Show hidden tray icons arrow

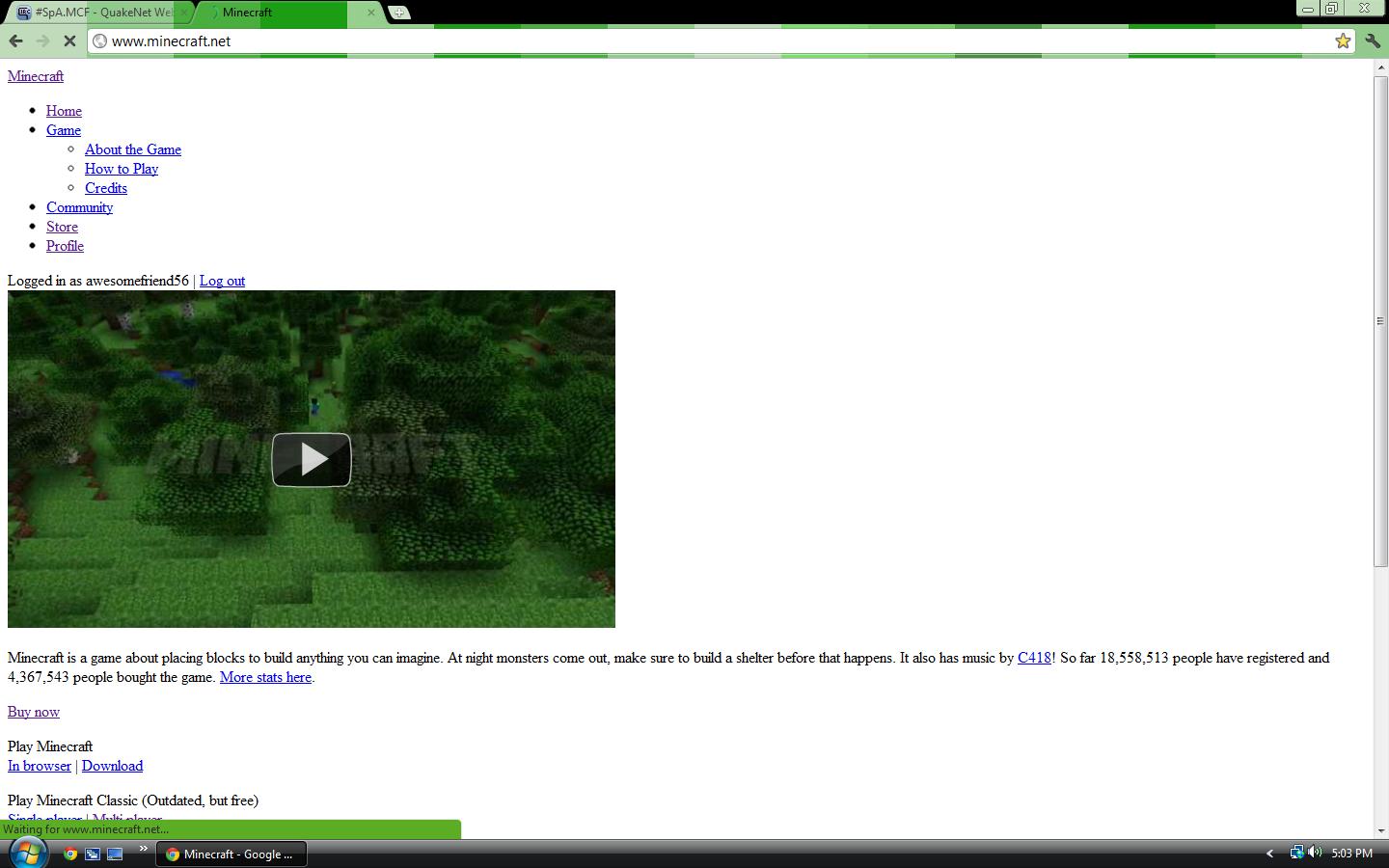tap(1269, 854)
